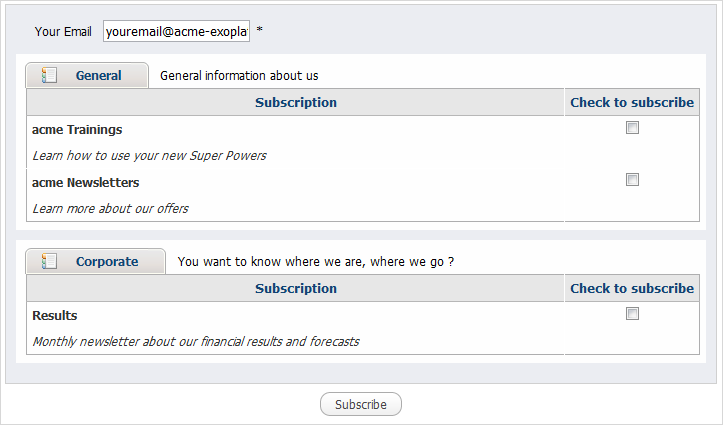Click Check to subscribe header in Corporate
Viewport: 723px width, 425px height.
coord(632,289)
